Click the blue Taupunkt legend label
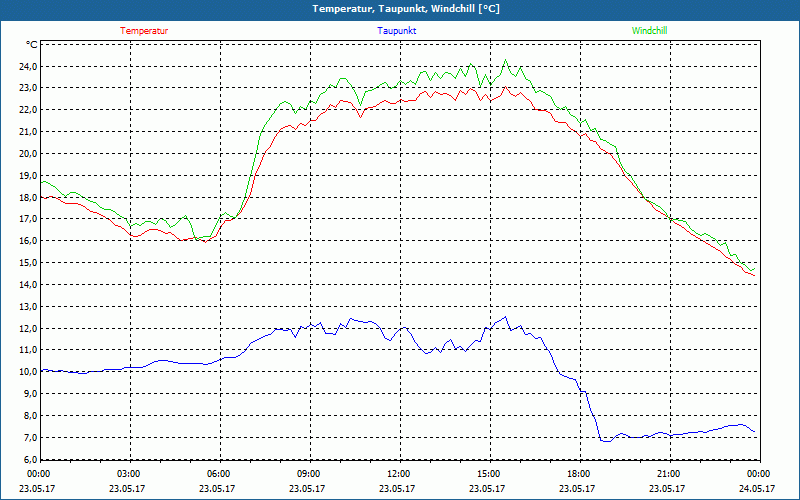The width and height of the screenshot is (800, 500). point(397,31)
